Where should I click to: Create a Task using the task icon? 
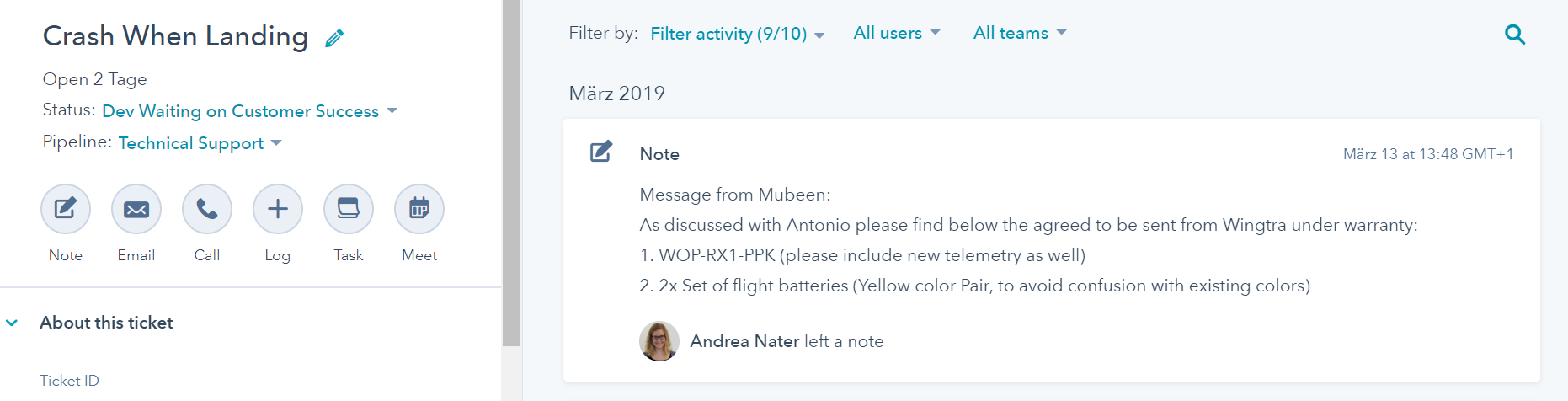click(x=349, y=209)
